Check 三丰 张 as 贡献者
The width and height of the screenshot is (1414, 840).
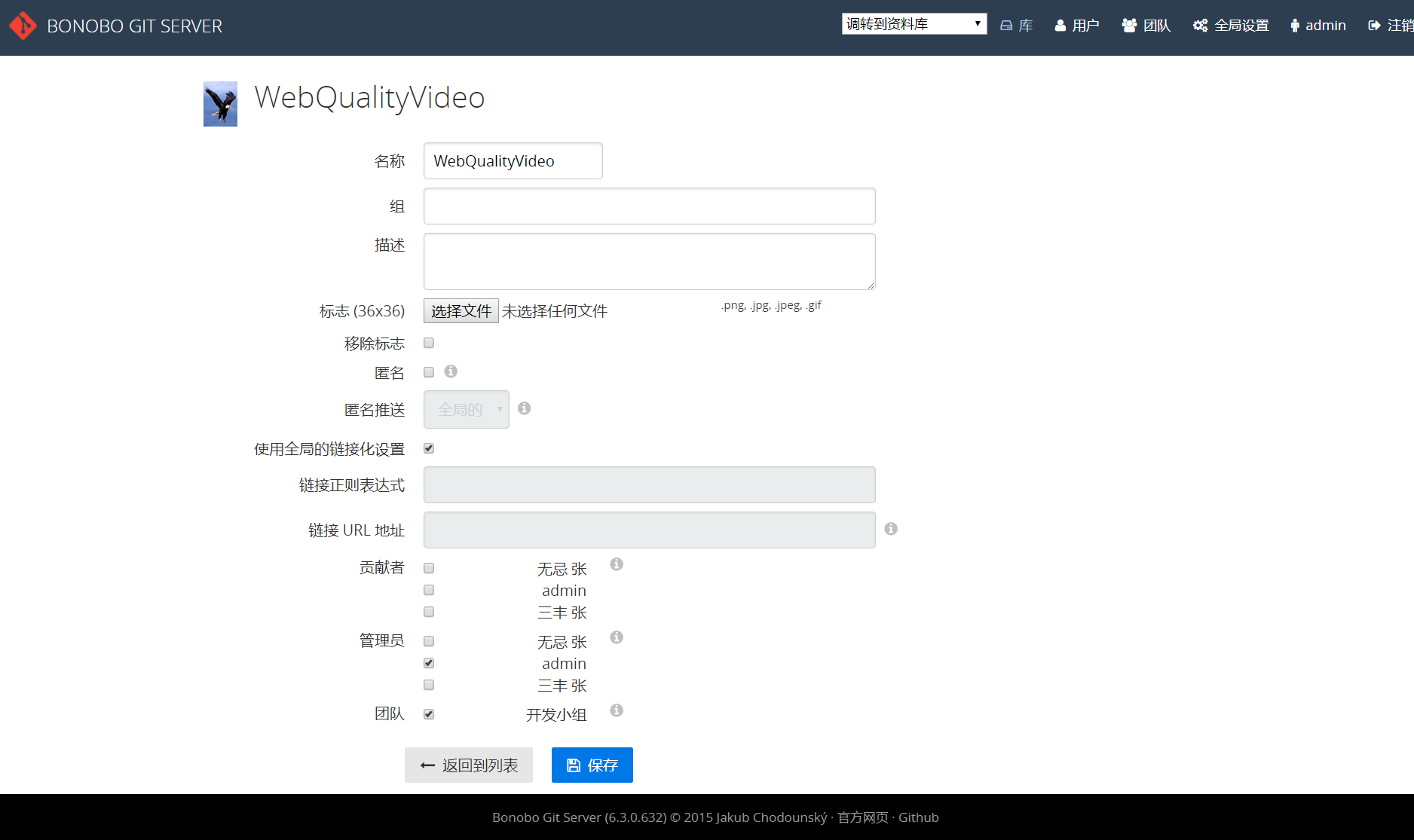(x=429, y=612)
